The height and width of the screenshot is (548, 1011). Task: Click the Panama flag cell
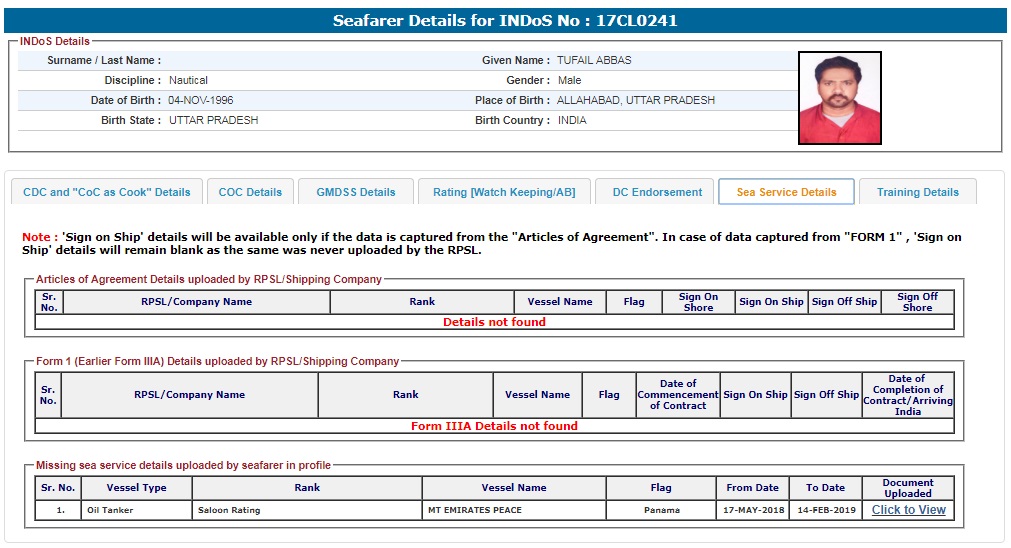(x=661, y=510)
